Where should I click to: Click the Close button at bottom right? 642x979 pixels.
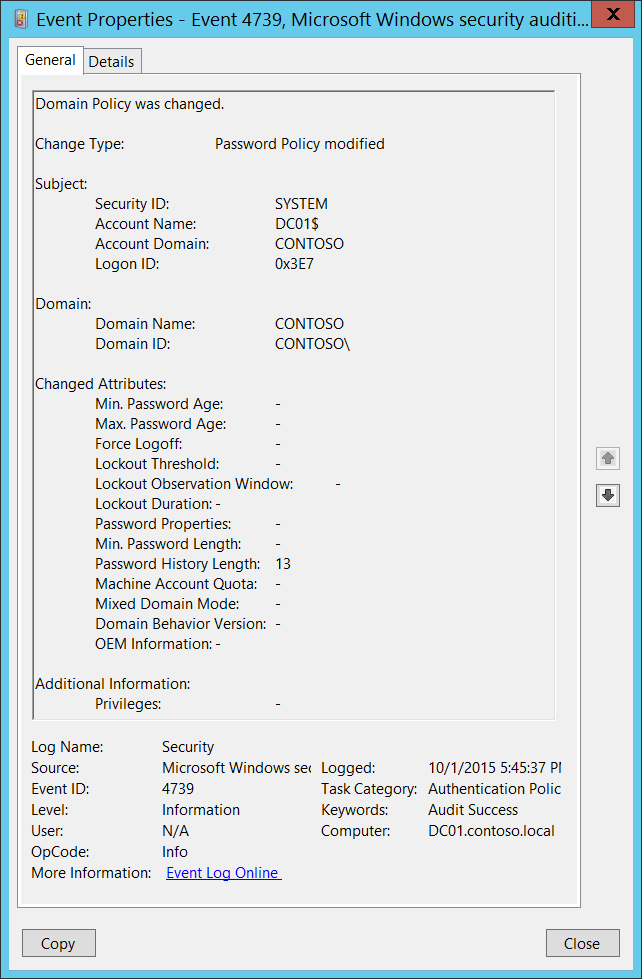click(x=581, y=943)
